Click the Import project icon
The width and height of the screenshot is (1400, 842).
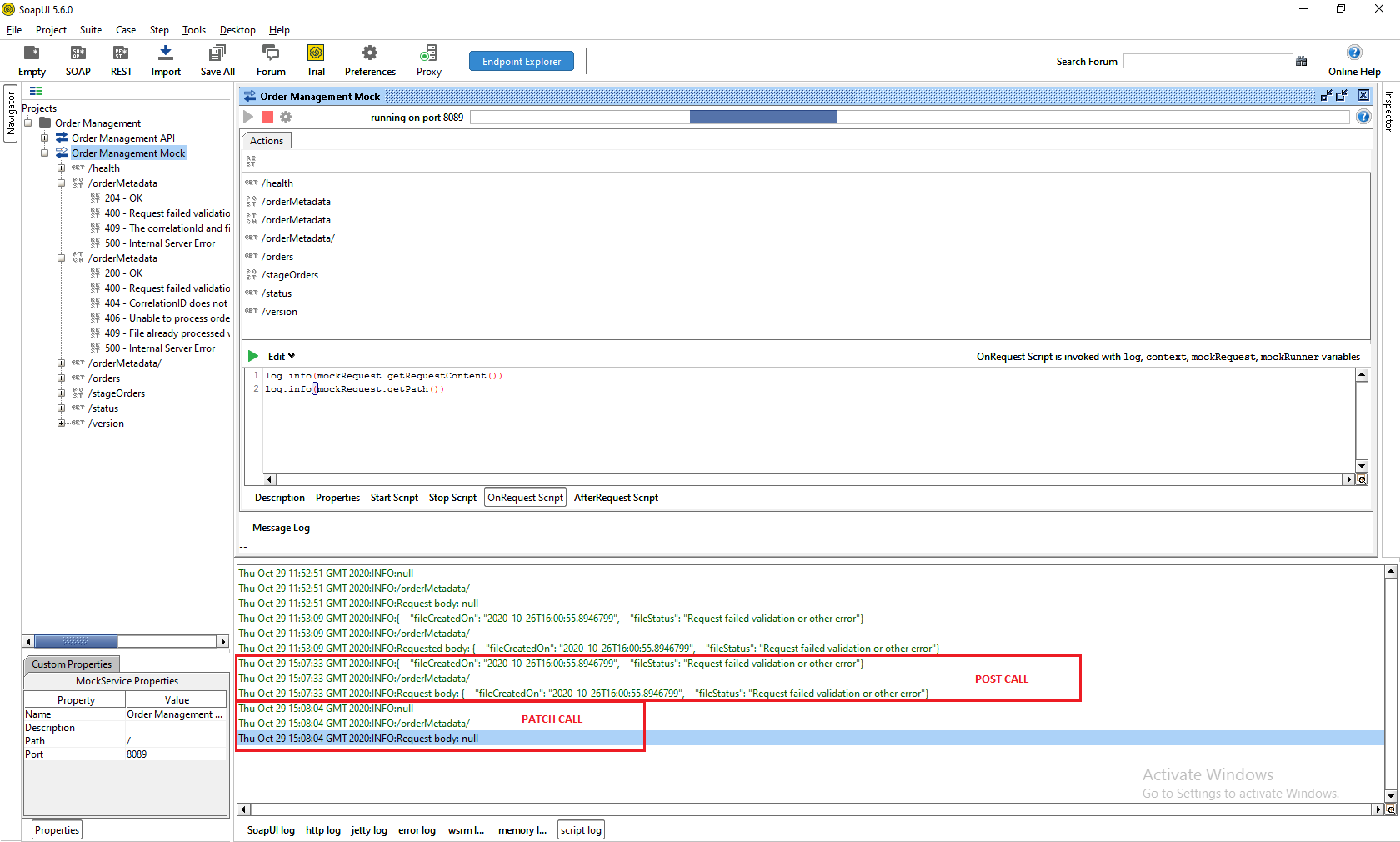click(x=166, y=53)
